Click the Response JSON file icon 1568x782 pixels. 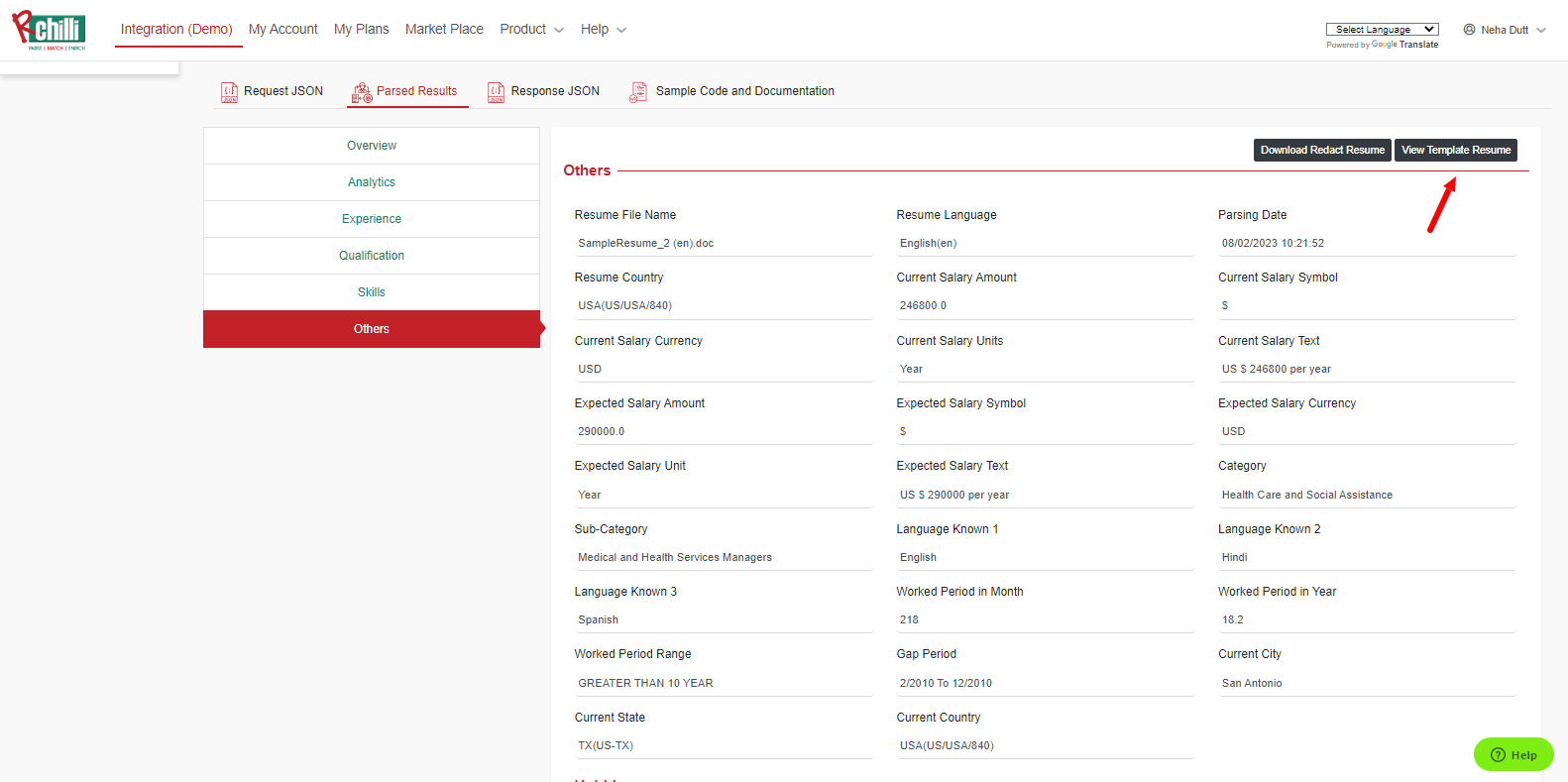(x=496, y=92)
